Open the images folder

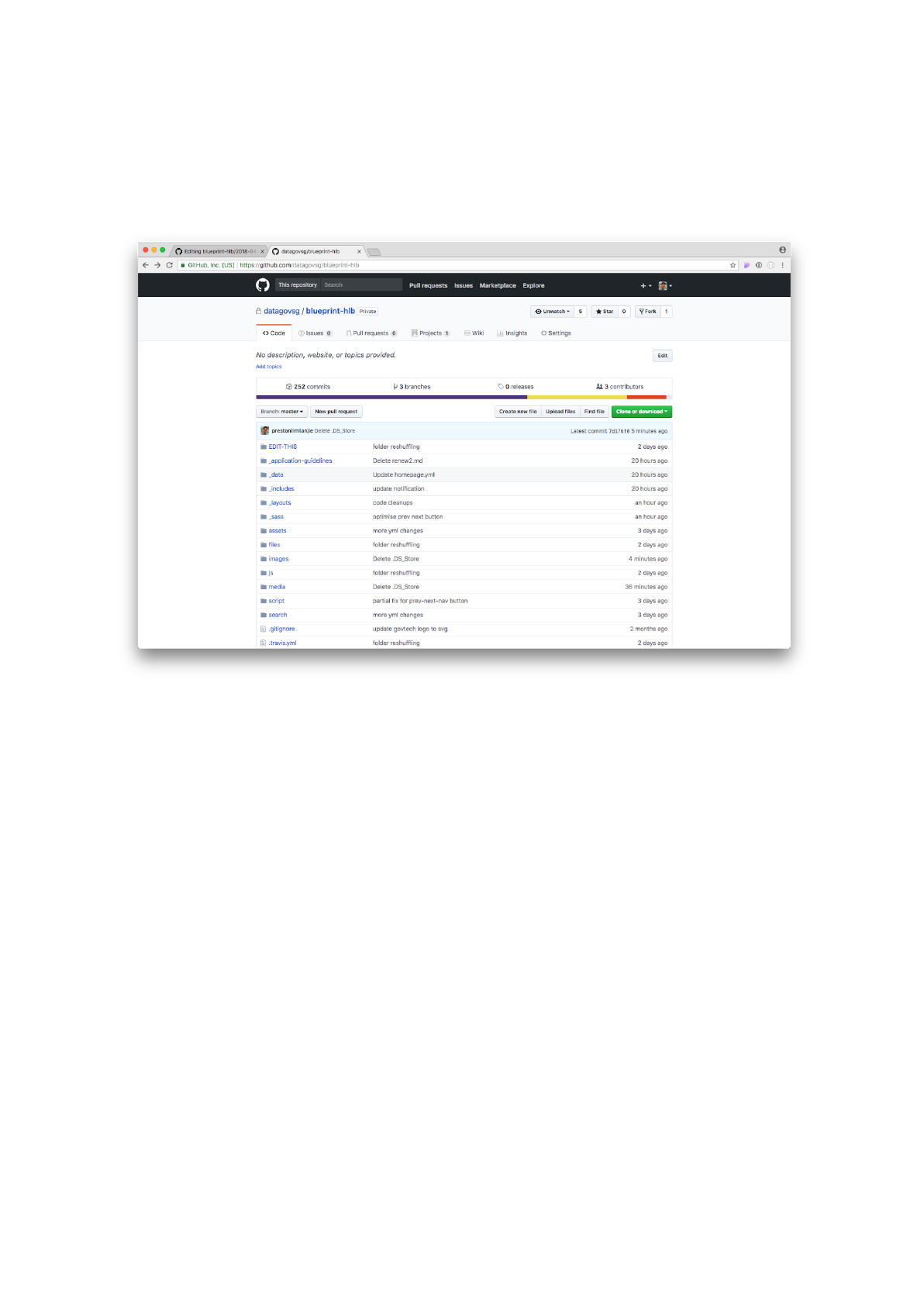point(278,559)
